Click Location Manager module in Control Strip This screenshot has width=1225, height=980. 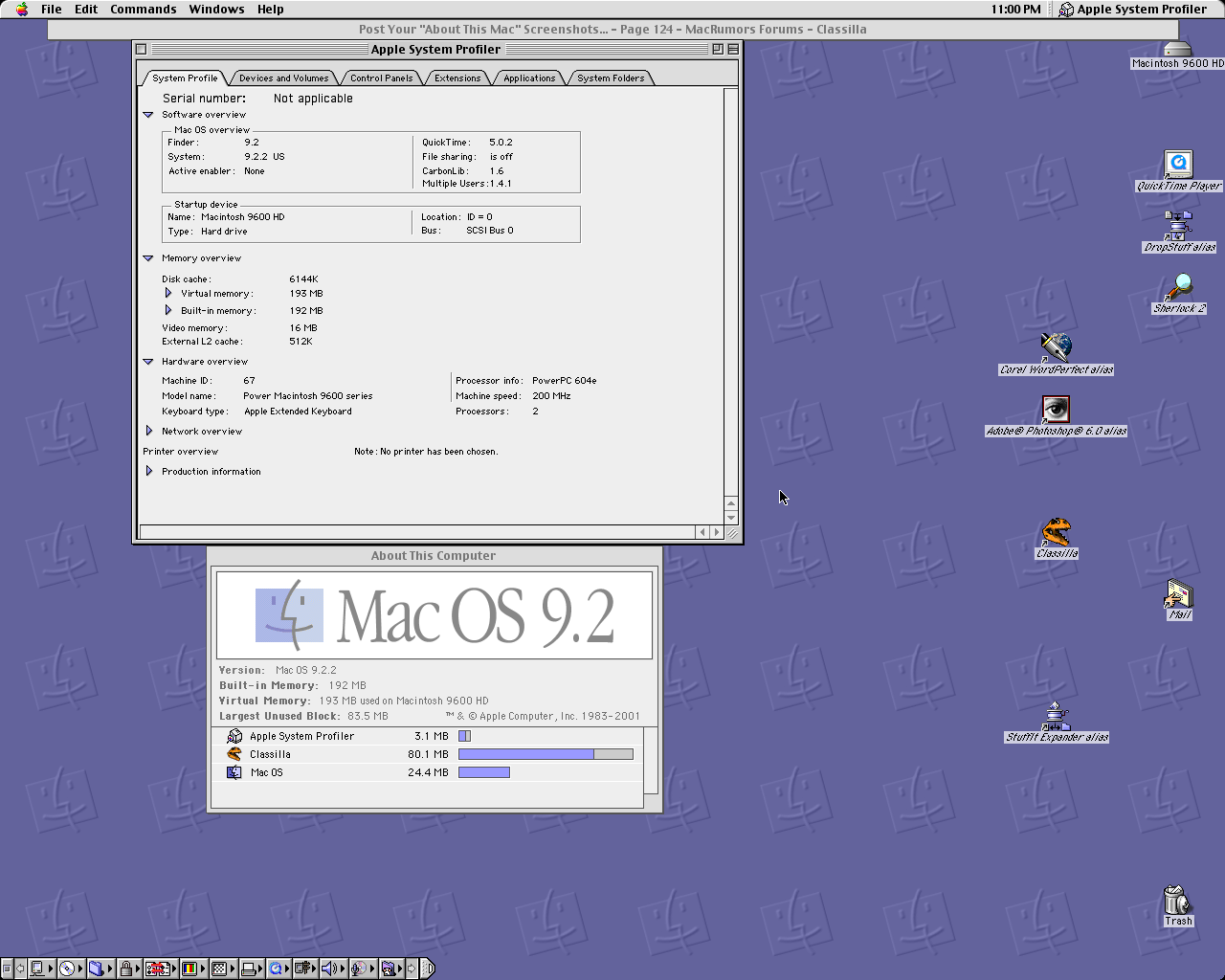click(161, 969)
